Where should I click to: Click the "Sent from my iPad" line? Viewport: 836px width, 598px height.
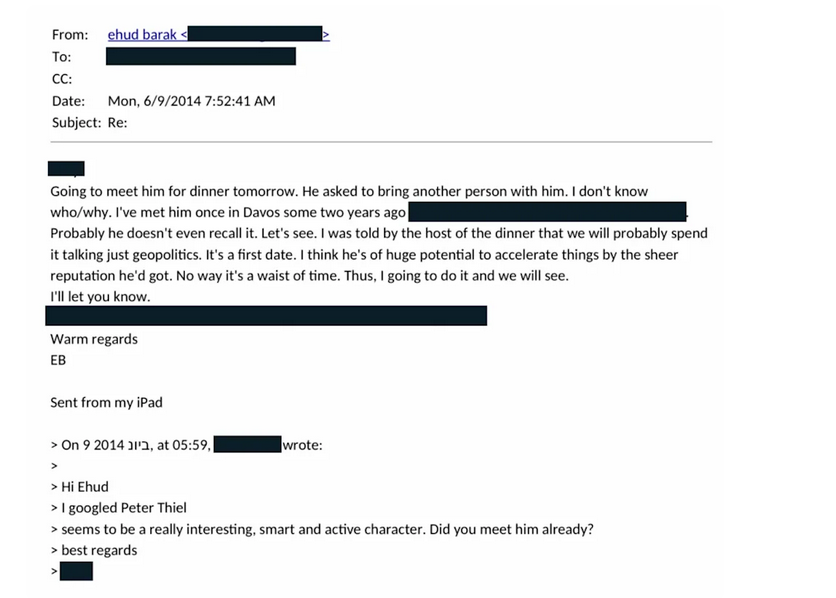click(106, 403)
